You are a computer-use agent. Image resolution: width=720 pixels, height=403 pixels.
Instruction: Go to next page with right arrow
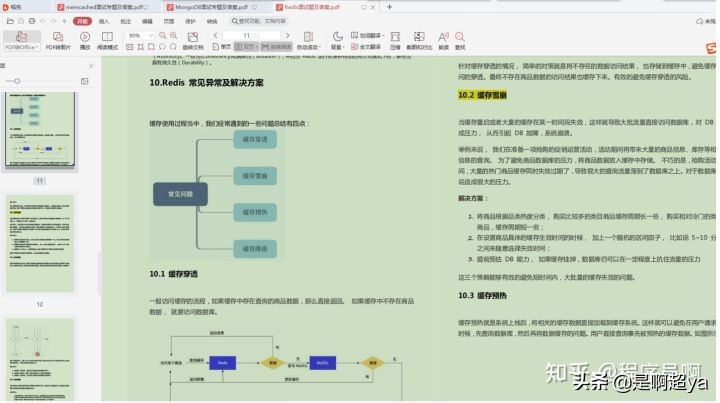click(x=287, y=35)
